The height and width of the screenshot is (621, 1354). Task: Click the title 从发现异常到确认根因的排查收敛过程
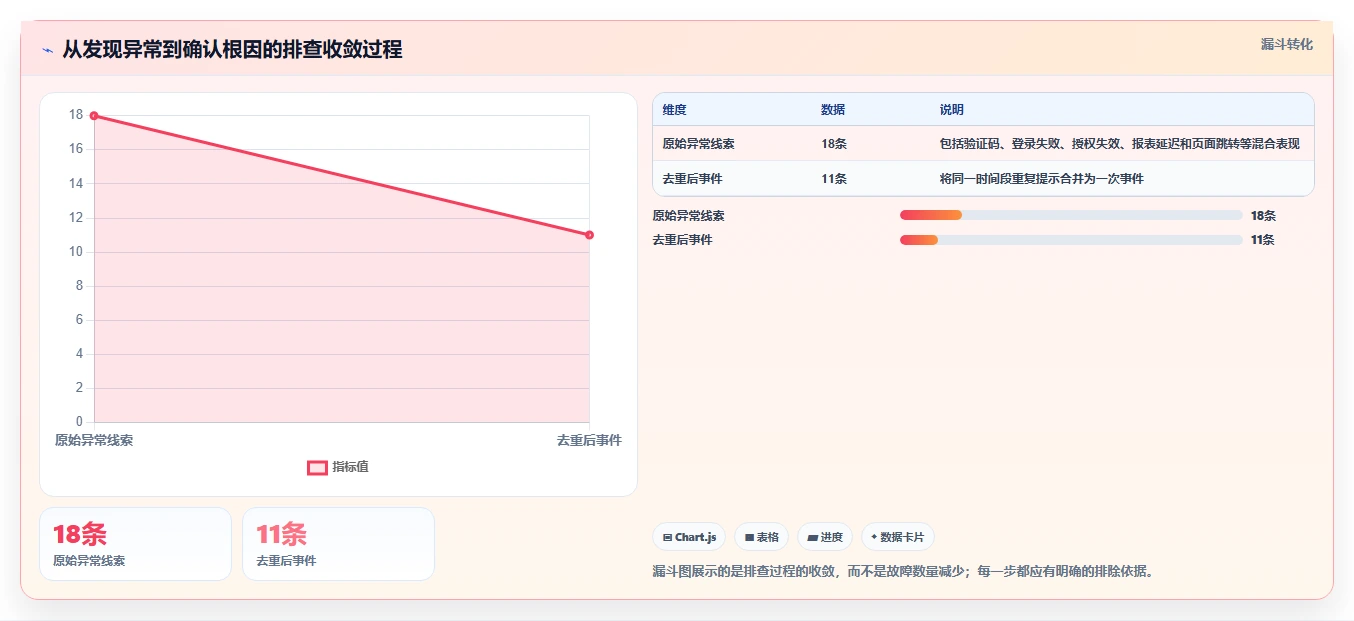232,49
